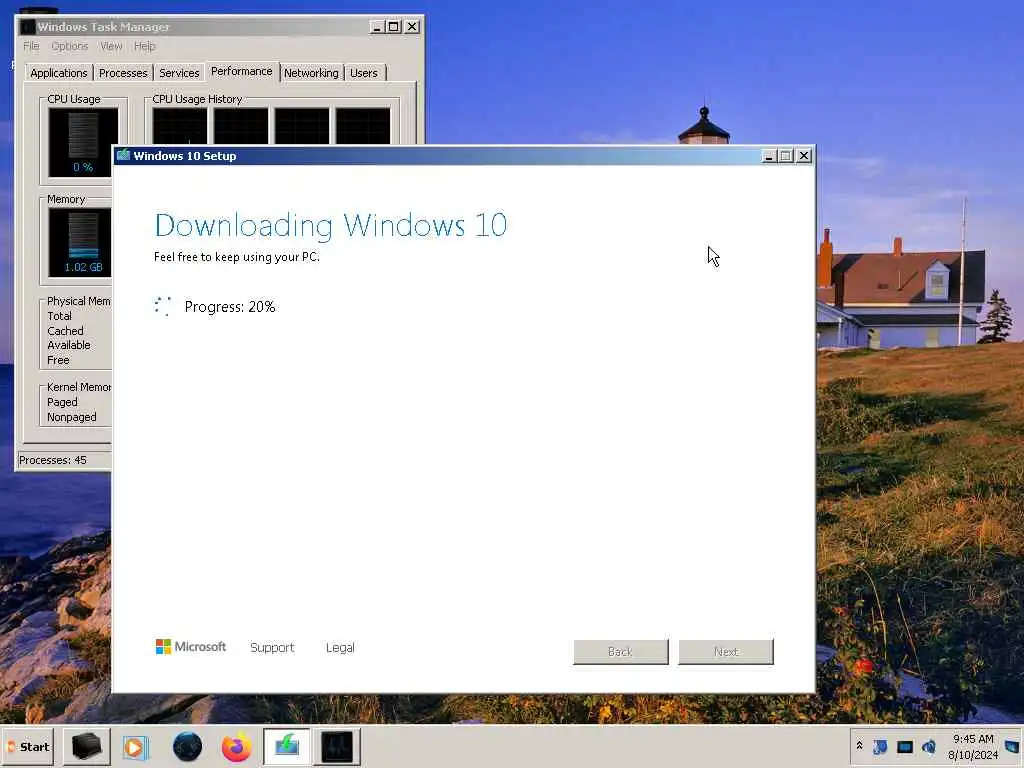This screenshot has height=768, width=1024.
Task: Open Task Manager View menu
Action: [111, 46]
